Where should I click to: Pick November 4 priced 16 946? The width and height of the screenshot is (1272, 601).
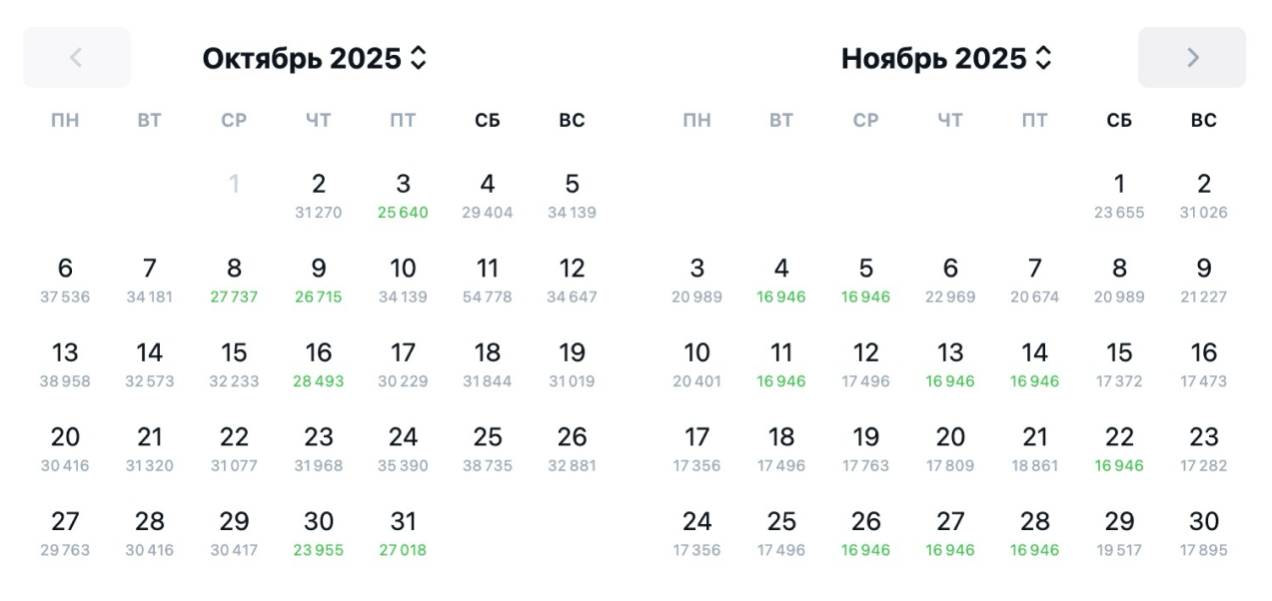[781, 280]
